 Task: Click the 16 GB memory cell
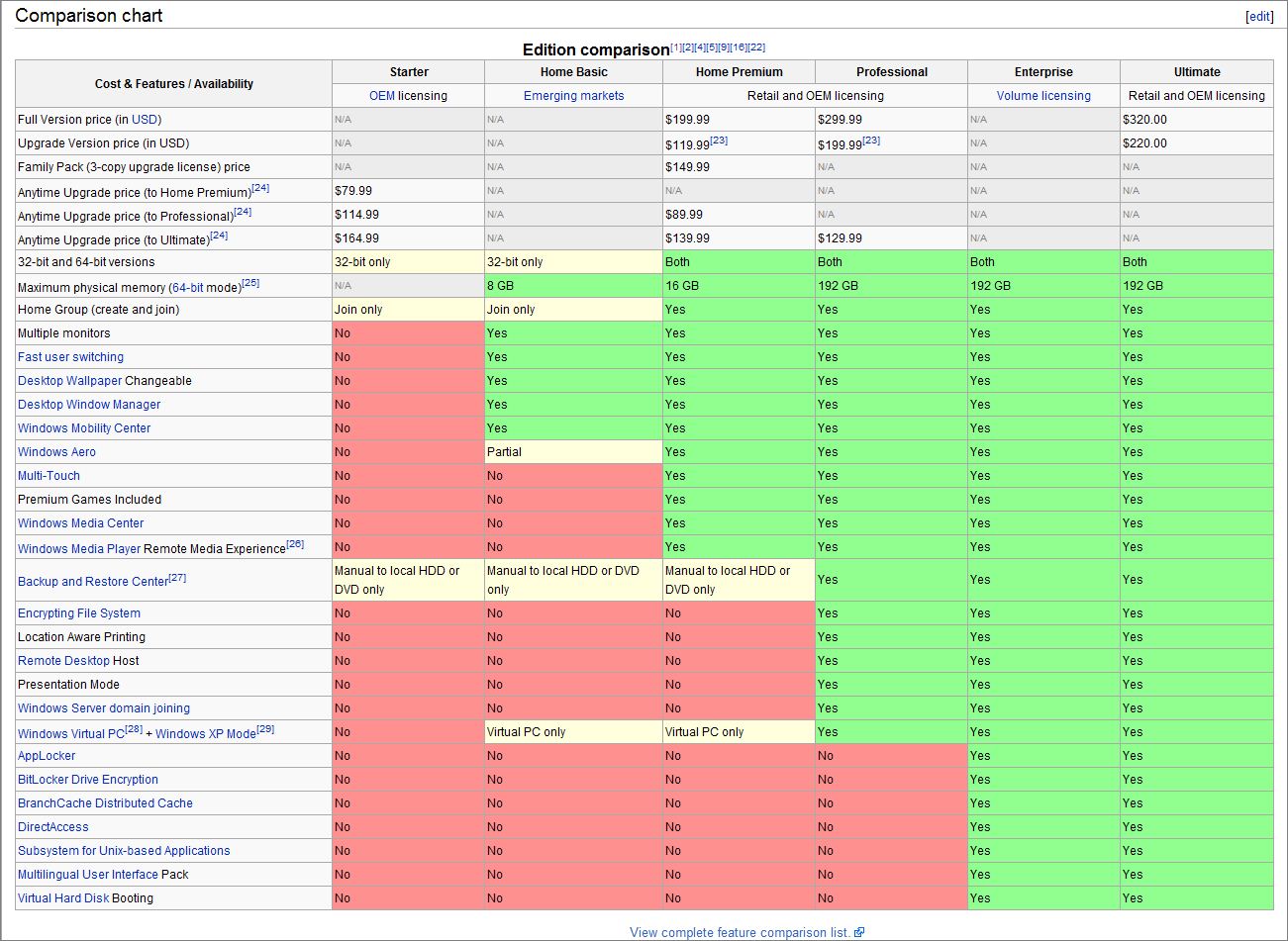pyautogui.click(x=739, y=286)
